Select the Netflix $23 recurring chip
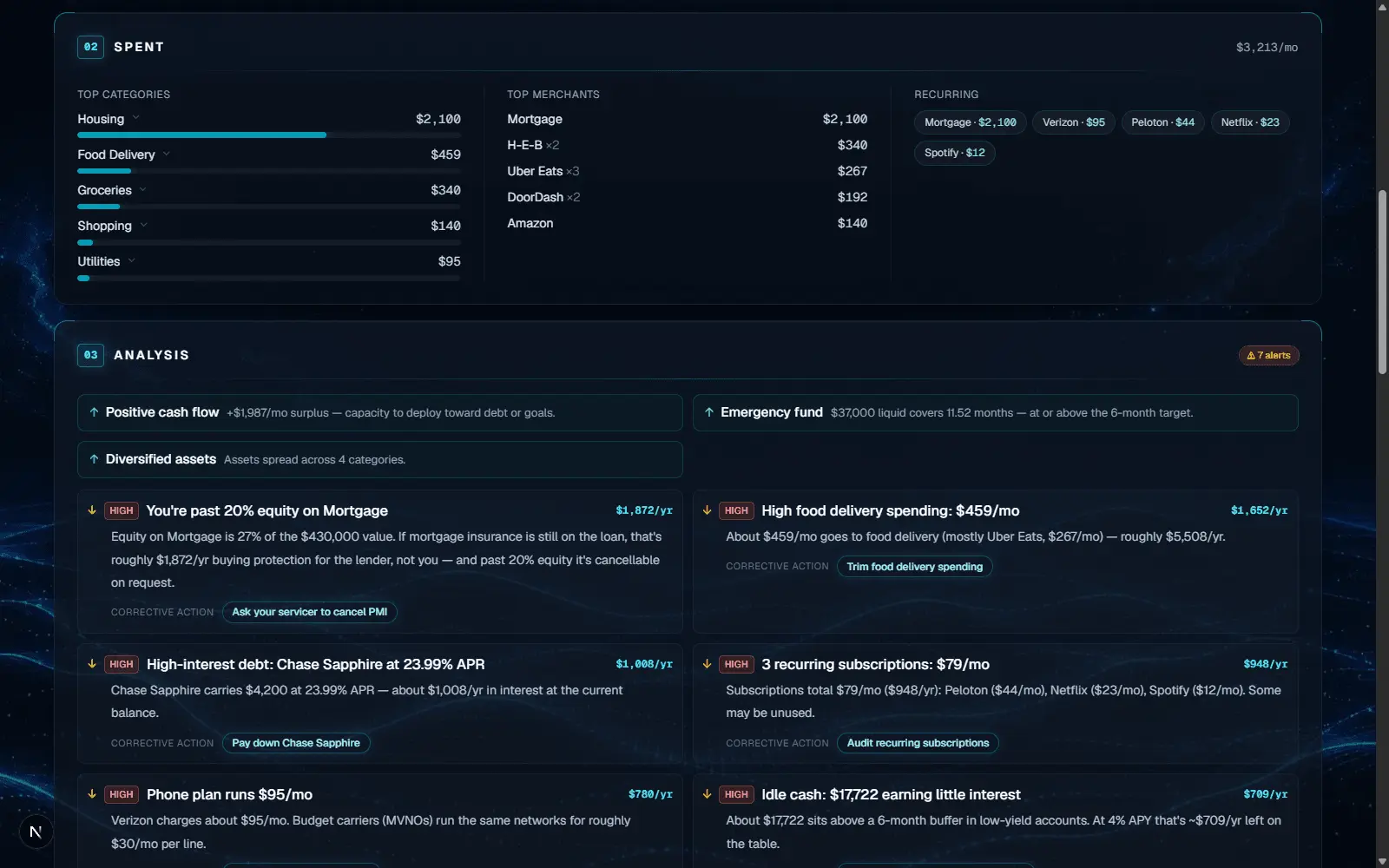Image resolution: width=1389 pixels, height=868 pixels. [1250, 122]
